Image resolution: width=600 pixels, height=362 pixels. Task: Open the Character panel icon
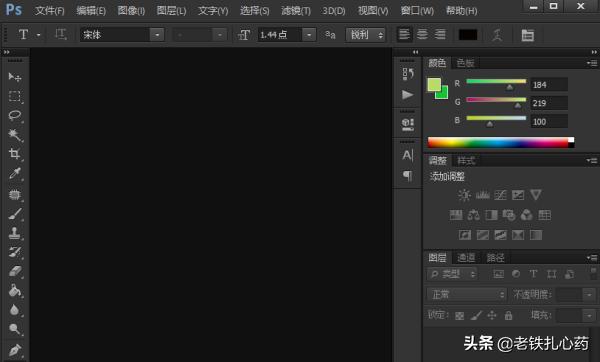[408, 155]
